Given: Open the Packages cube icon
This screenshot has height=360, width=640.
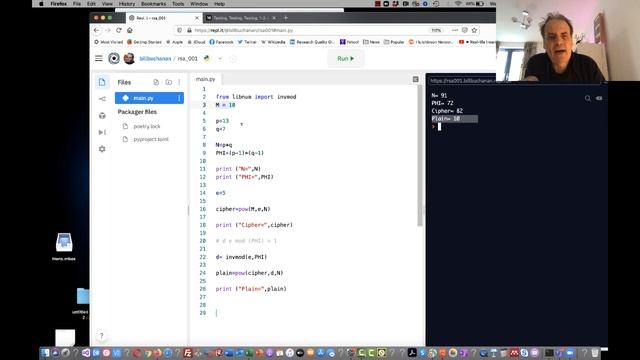Looking at the screenshot, I should (x=102, y=116).
